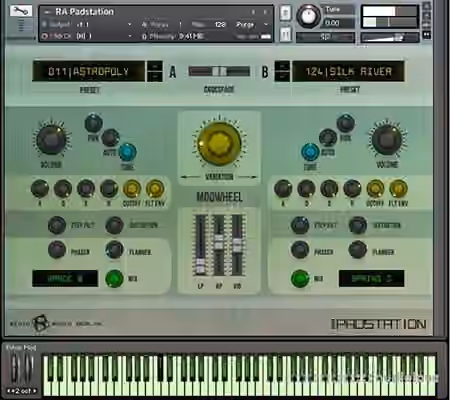The image size is (450, 400).
Task: Click layer A yellow Cutoff knob
Action: (132, 189)
